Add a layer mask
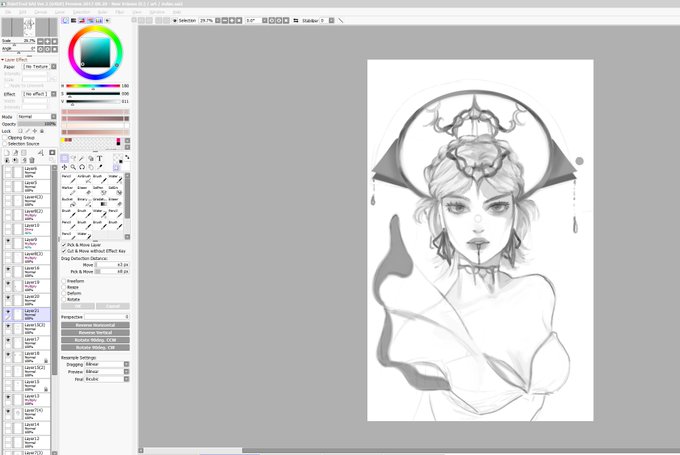The height and width of the screenshot is (455, 680). point(52,153)
